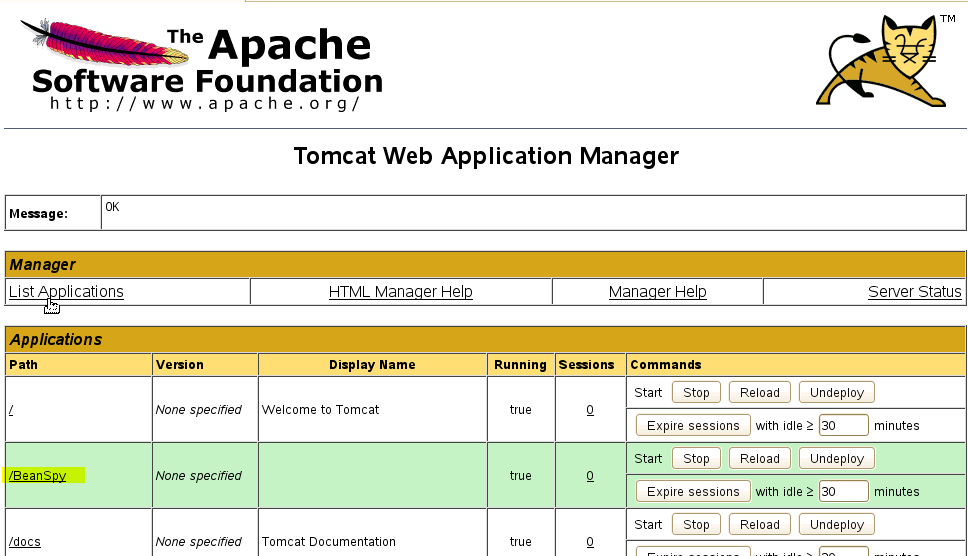Click the 'Tomcat Web Application Manager' heading
The image size is (968, 556).
click(x=486, y=156)
